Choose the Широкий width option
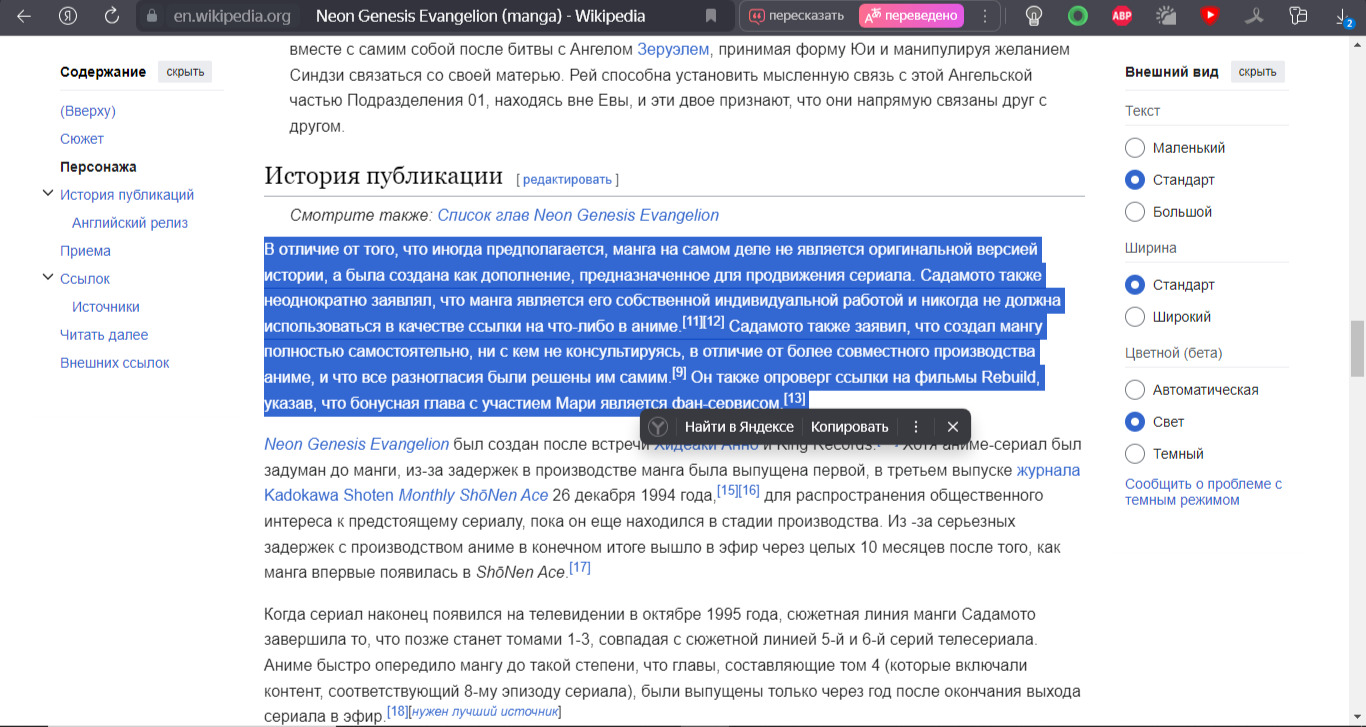 pyautogui.click(x=1135, y=317)
